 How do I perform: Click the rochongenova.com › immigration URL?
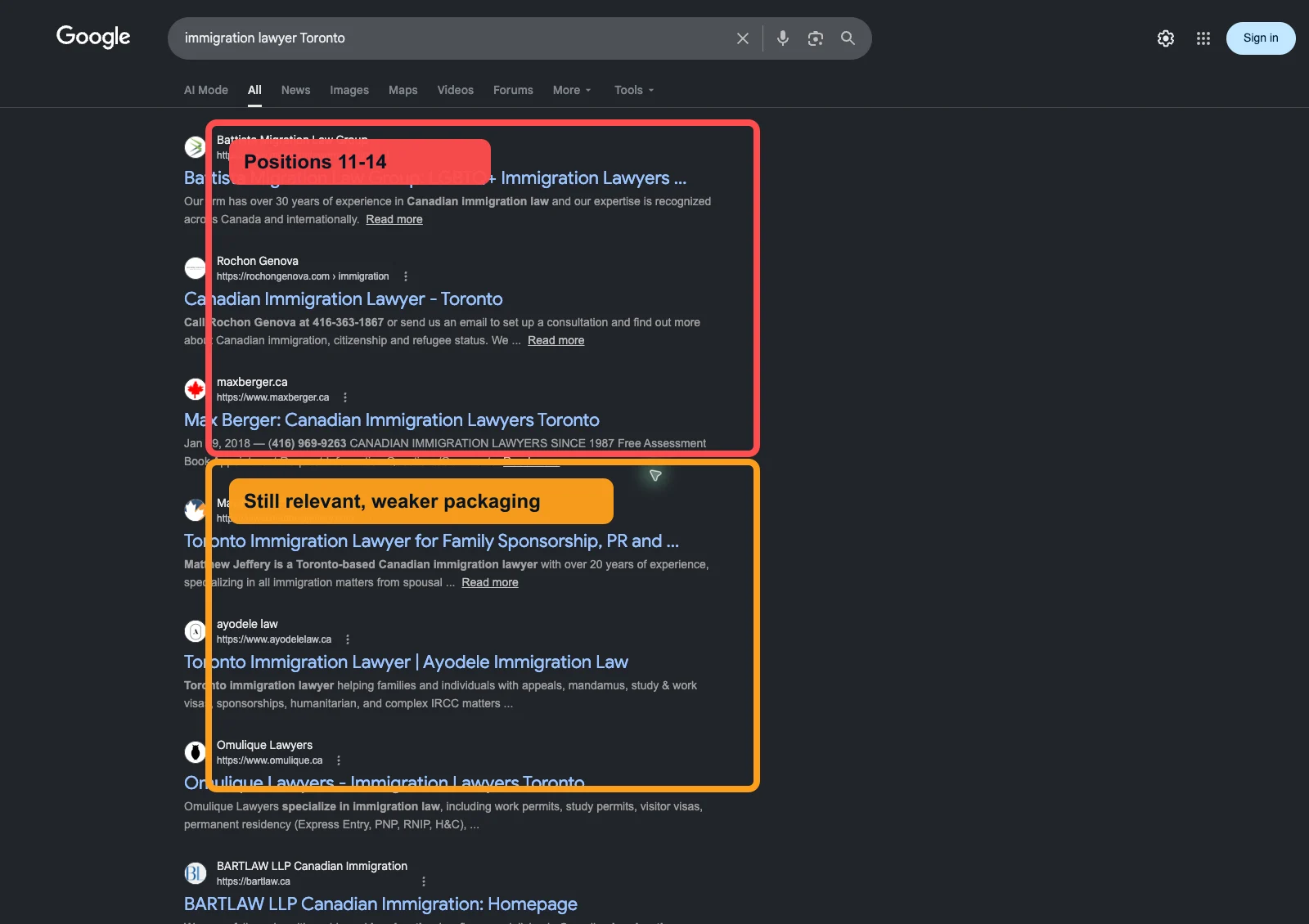(x=303, y=276)
